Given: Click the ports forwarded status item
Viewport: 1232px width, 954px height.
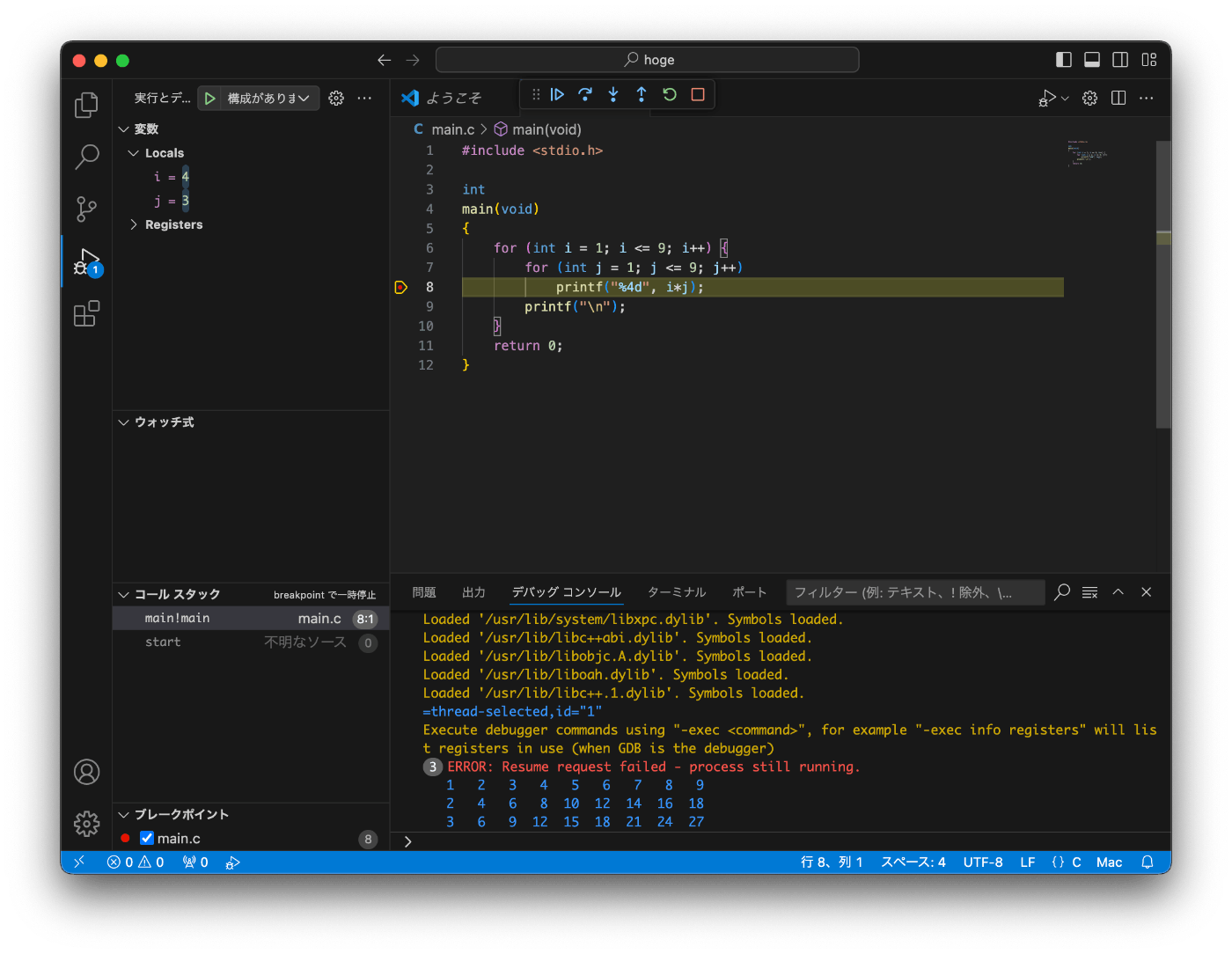Looking at the screenshot, I should (x=195, y=862).
